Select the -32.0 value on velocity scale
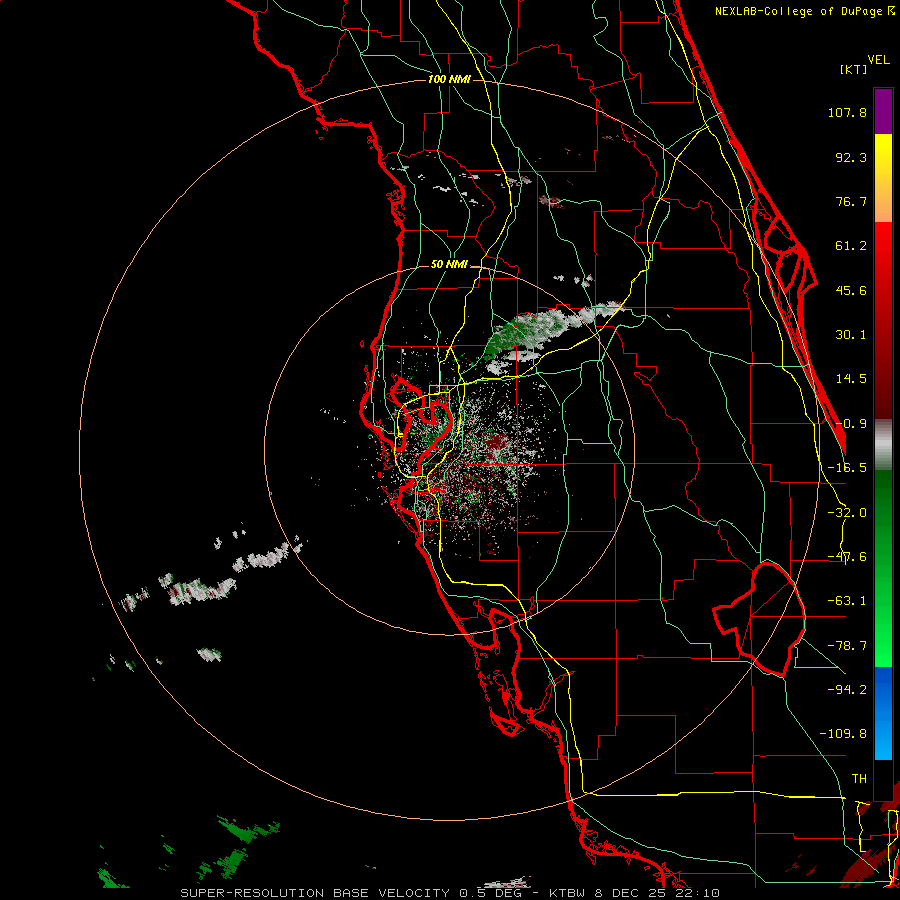 click(847, 513)
